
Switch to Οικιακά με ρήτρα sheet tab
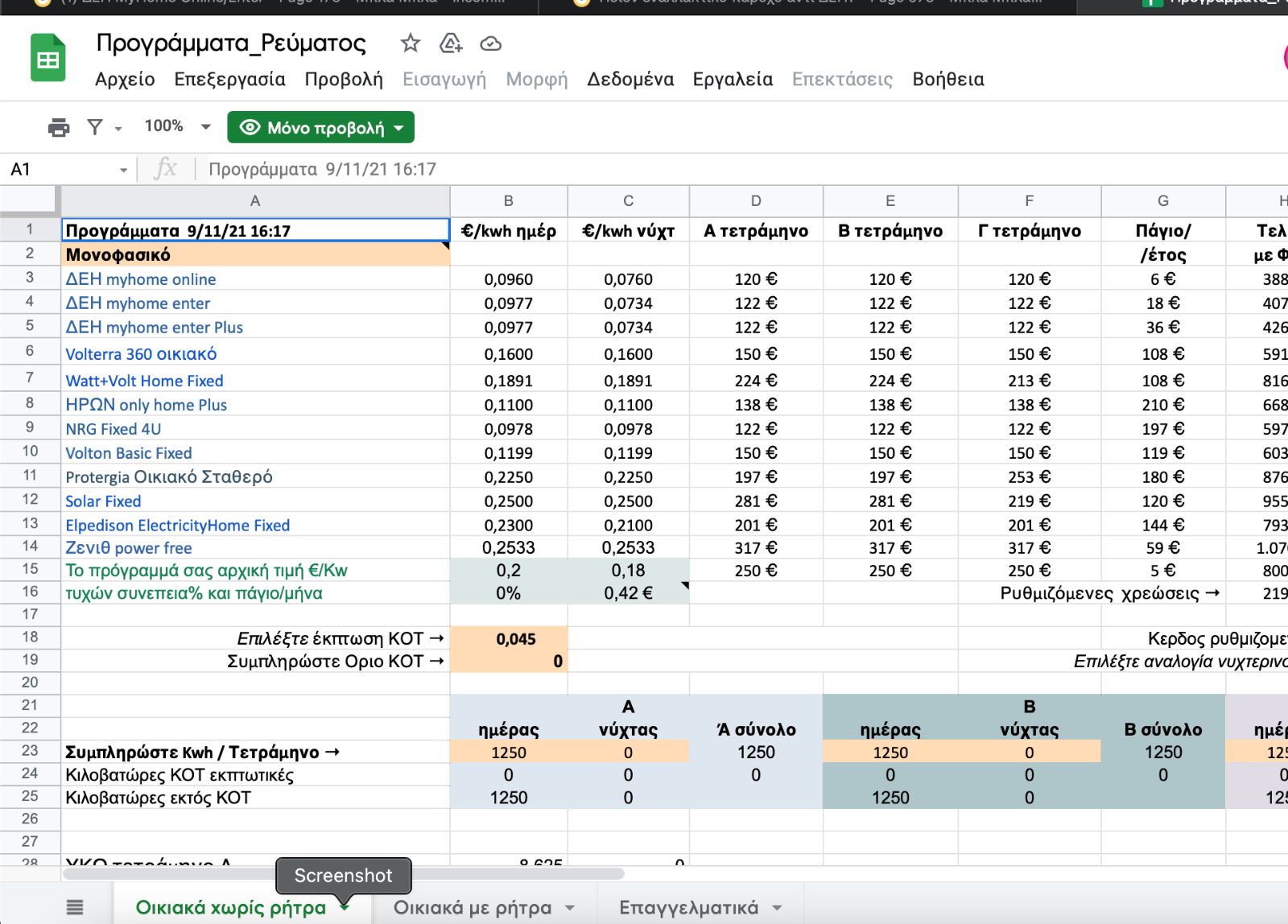[x=473, y=908]
